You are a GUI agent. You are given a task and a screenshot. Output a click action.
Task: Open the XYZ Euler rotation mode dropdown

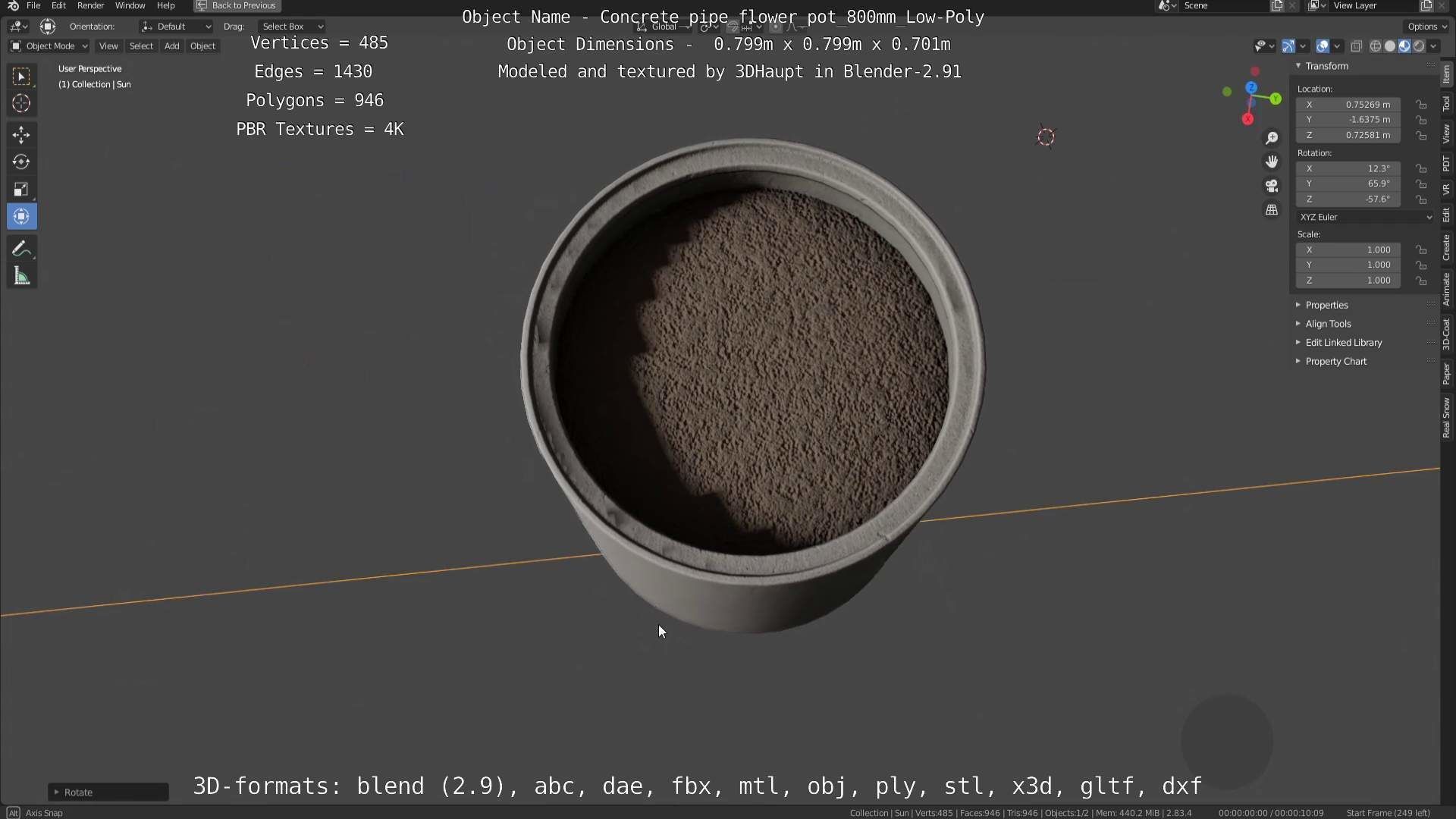pos(1365,217)
